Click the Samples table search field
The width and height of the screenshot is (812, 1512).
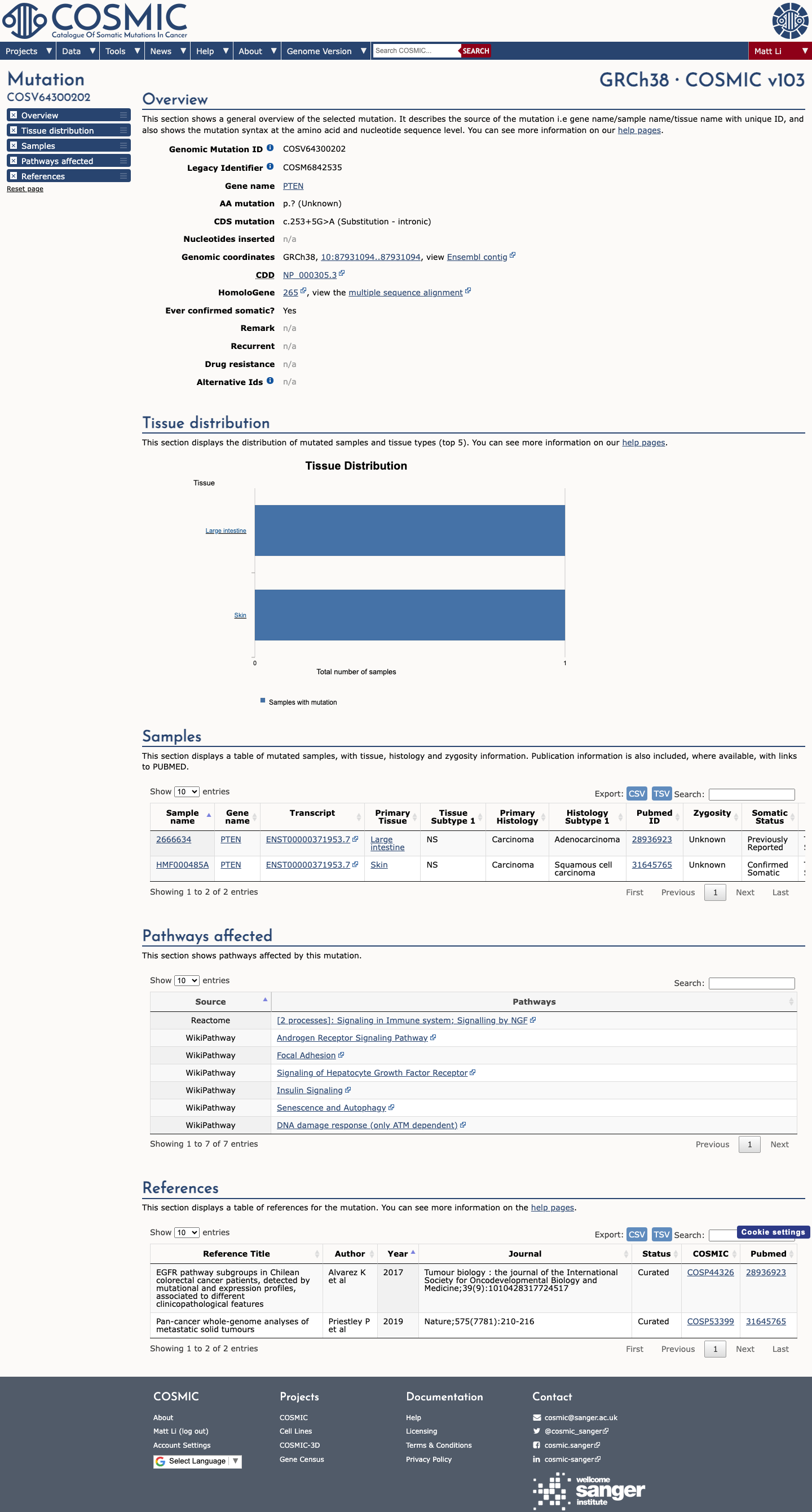point(752,794)
